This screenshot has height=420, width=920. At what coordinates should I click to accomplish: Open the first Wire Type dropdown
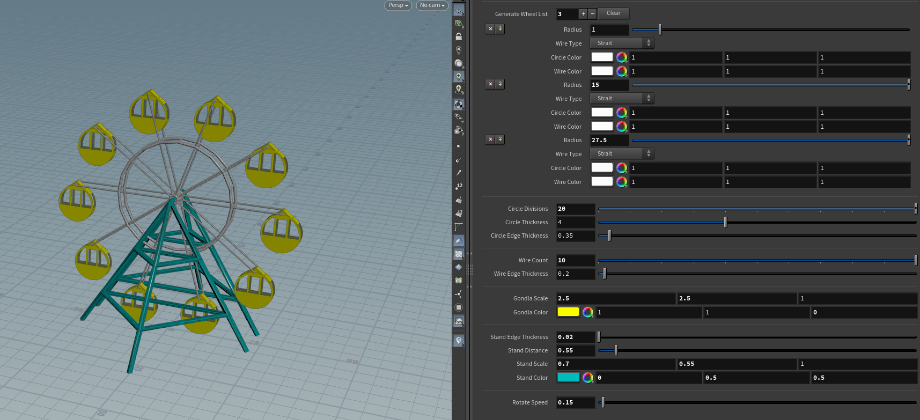(x=621, y=43)
